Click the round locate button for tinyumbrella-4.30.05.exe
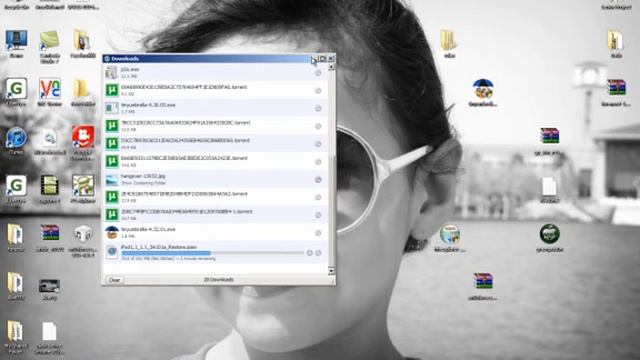The image size is (640, 360). point(318,108)
